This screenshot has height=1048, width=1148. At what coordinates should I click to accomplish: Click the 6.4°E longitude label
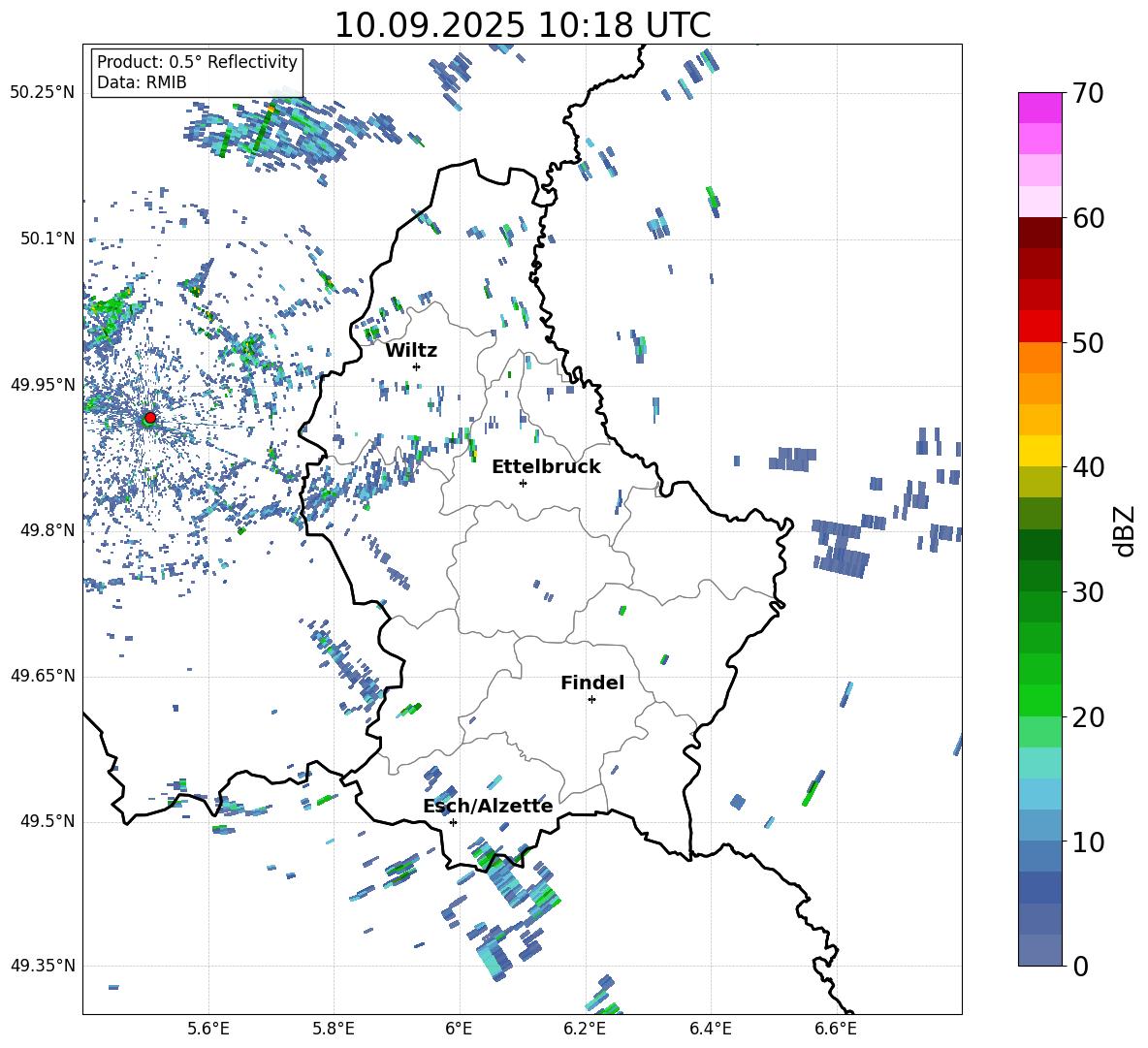click(710, 1029)
